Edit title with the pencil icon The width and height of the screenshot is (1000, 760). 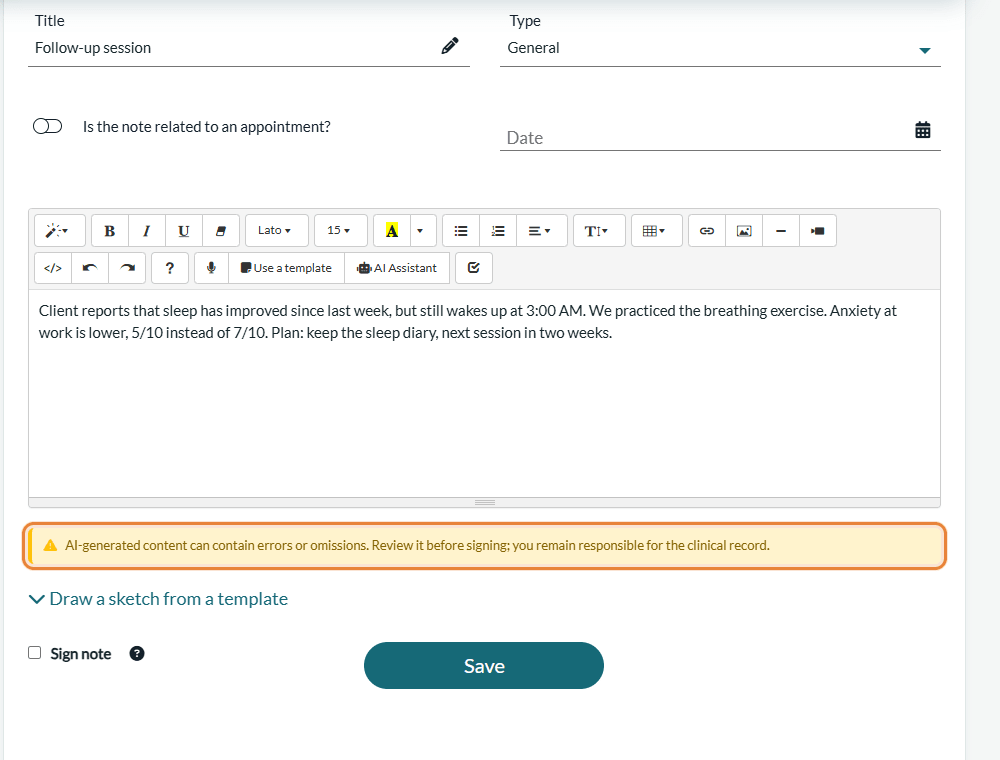click(x=450, y=47)
